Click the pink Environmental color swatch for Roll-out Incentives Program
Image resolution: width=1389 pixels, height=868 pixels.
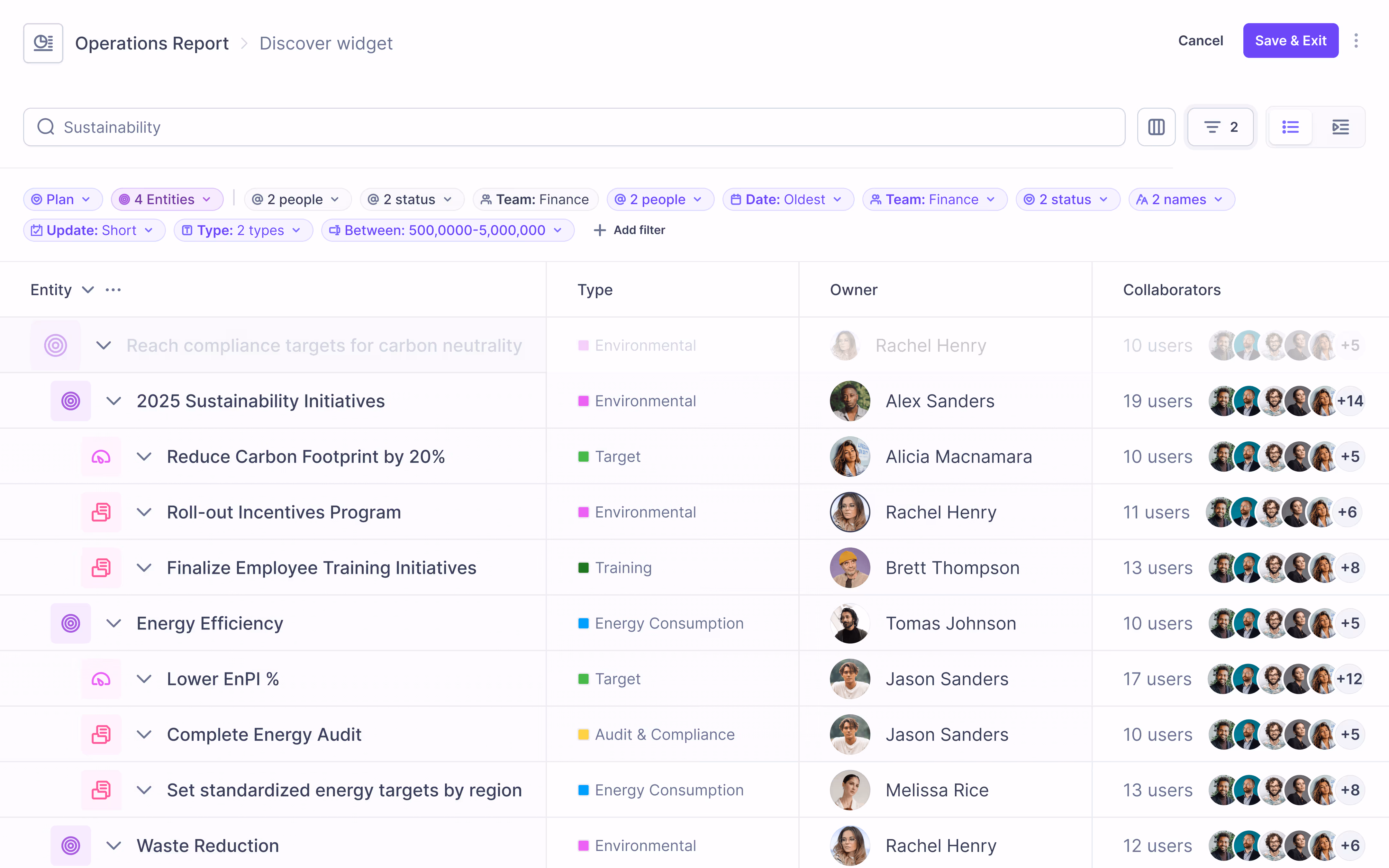click(x=584, y=511)
